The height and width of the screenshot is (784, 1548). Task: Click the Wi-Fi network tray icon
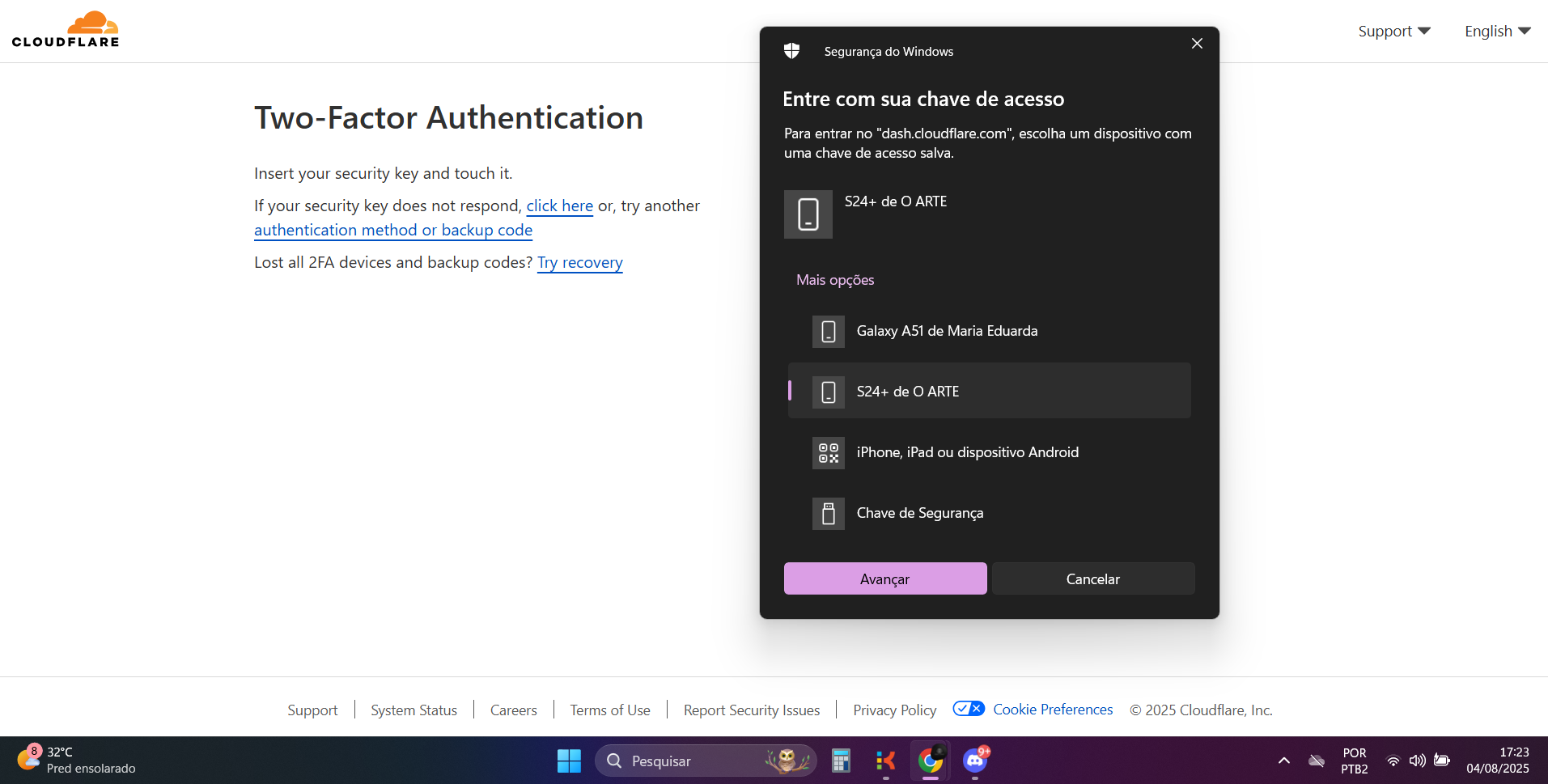point(1393,761)
